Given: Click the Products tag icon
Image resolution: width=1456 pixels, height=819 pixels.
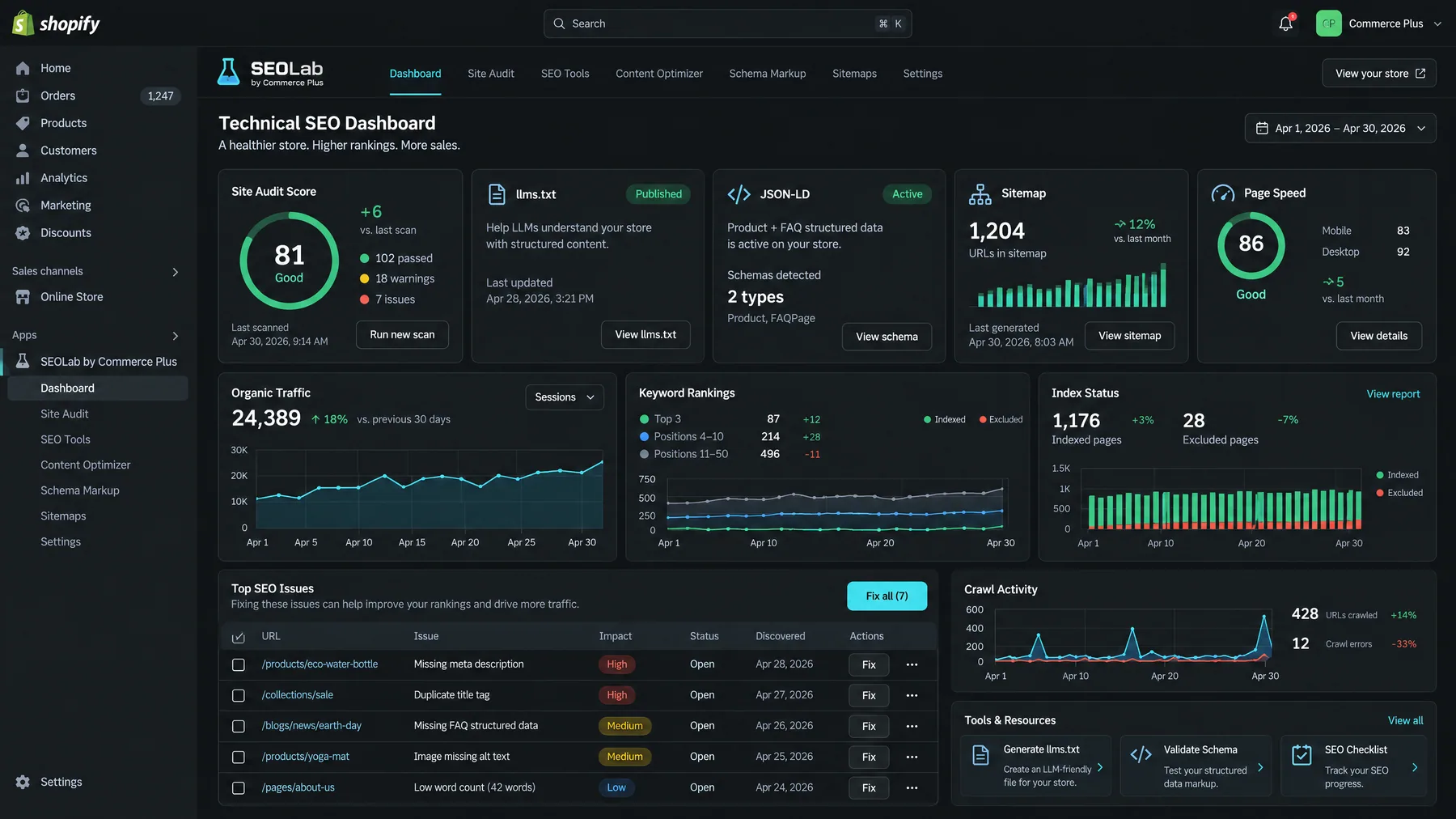Looking at the screenshot, I should pos(23,123).
